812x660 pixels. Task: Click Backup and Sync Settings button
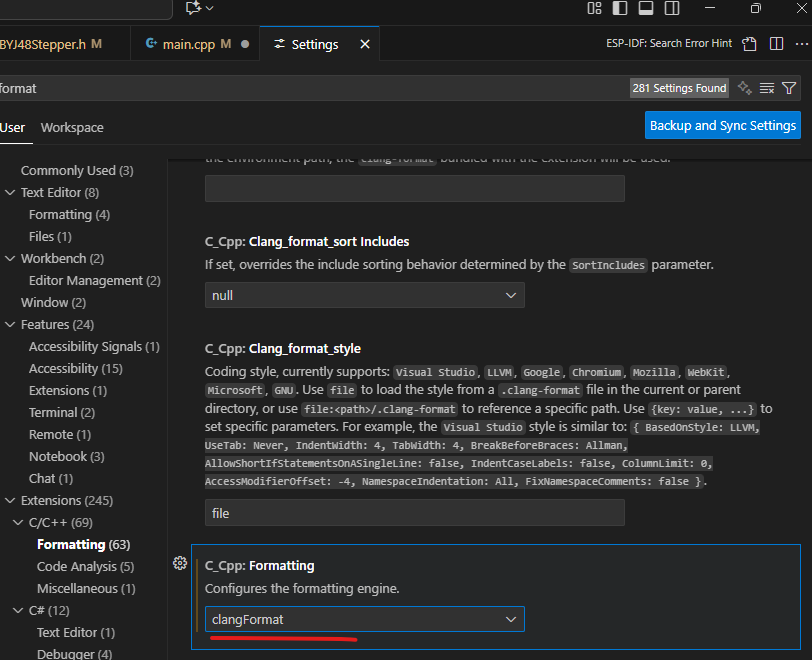[723, 125]
